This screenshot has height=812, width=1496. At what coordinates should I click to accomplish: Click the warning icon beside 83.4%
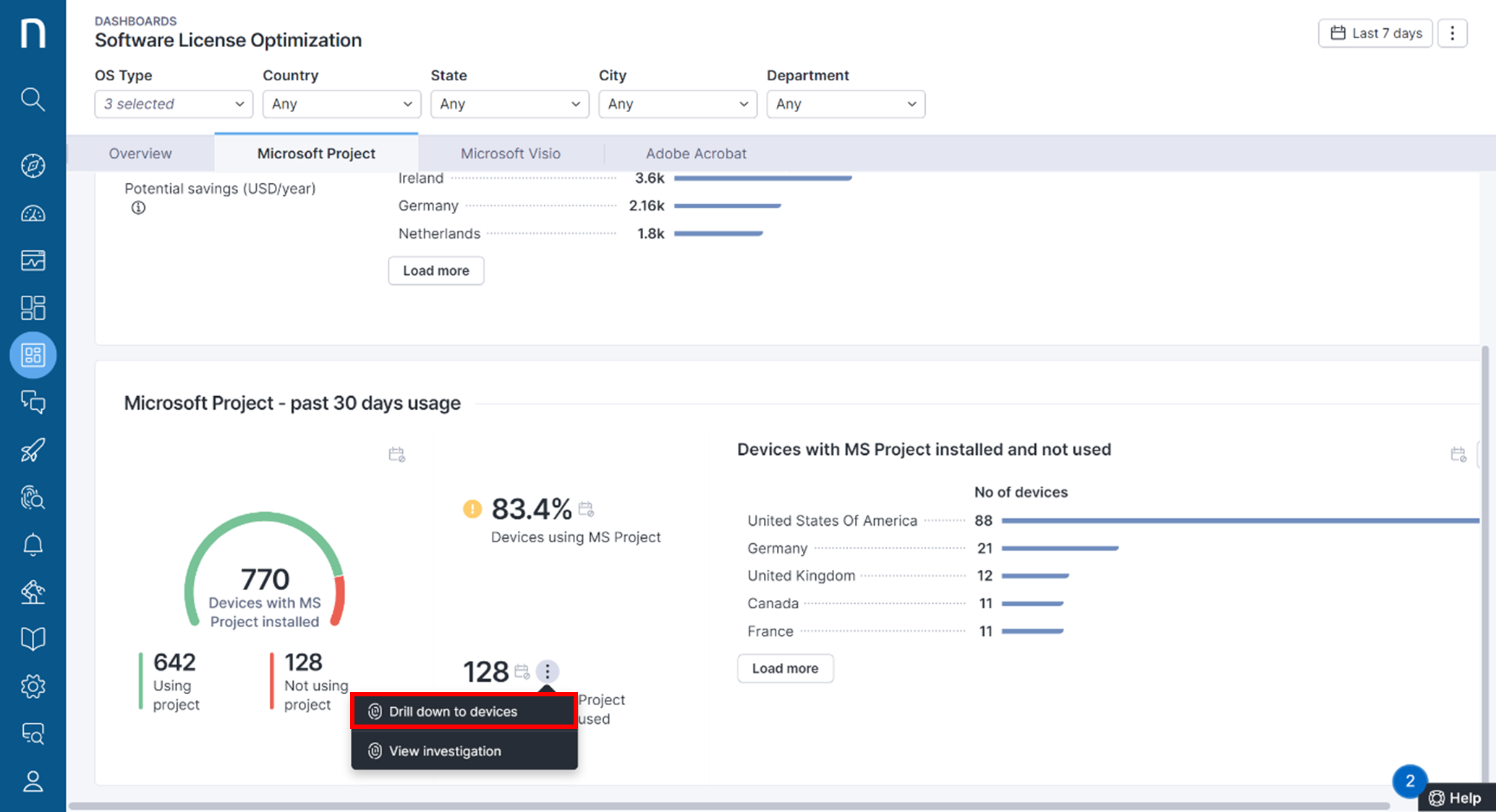coord(472,509)
